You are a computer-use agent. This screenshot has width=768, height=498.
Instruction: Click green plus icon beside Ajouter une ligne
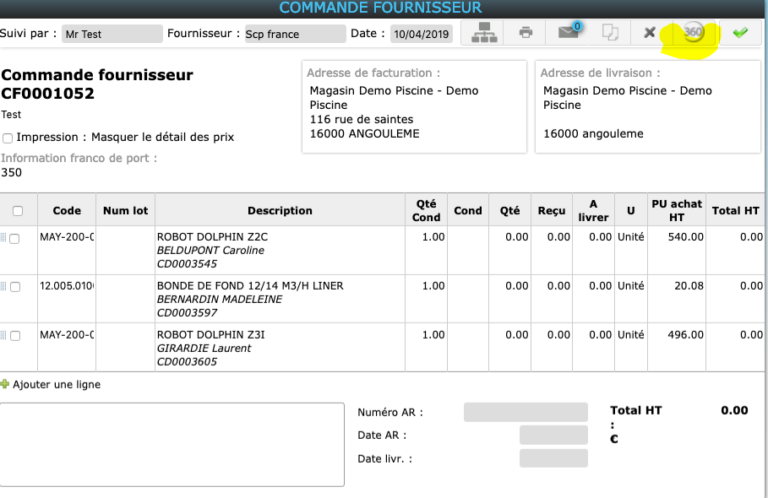point(5,384)
